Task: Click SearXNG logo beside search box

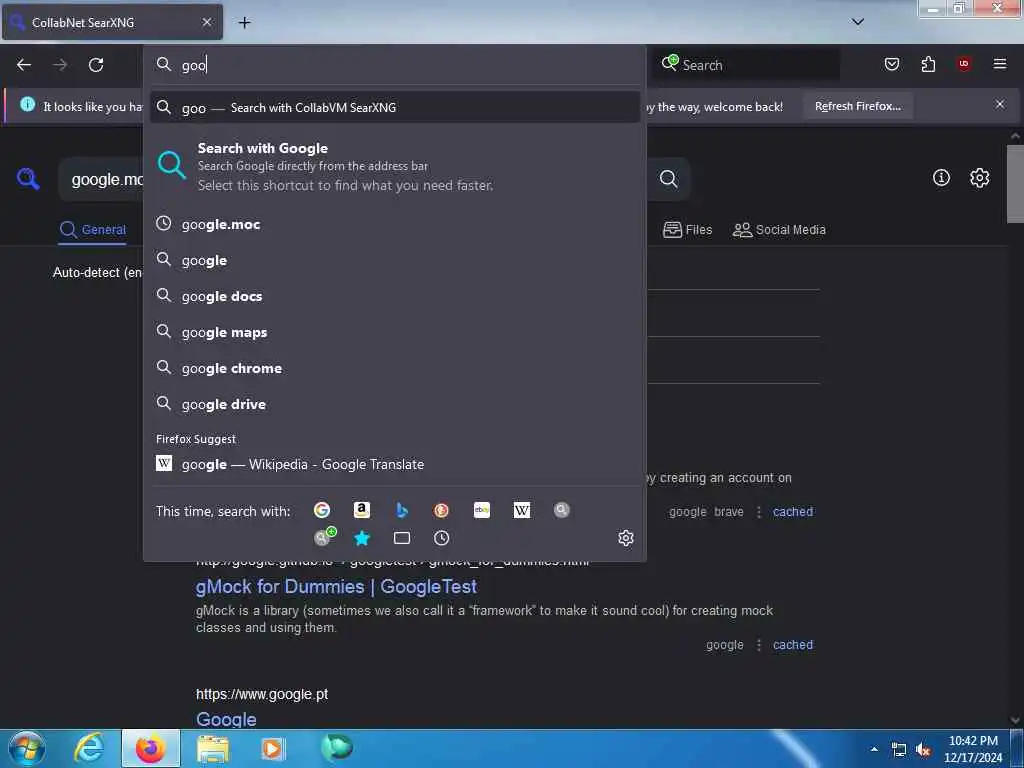Action: click(28, 178)
